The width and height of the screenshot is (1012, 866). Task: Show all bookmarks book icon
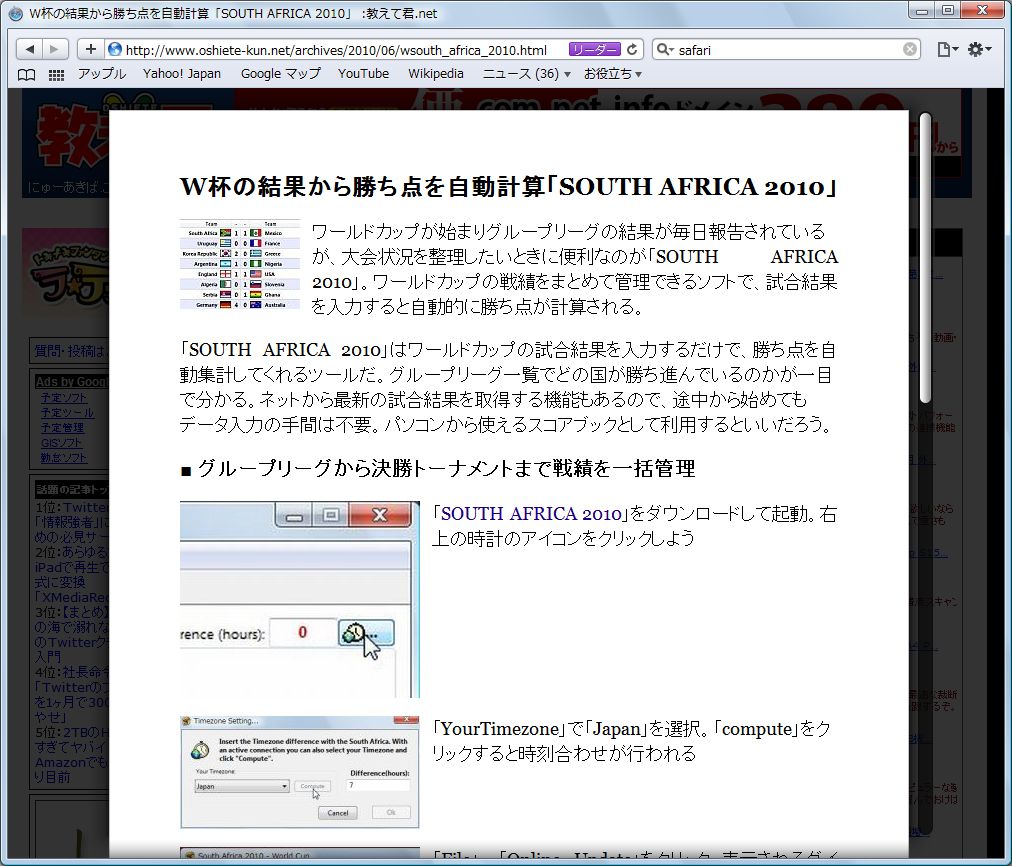click(x=26, y=75)
